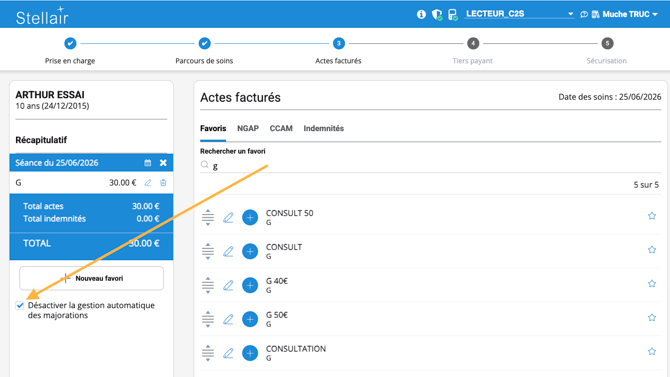Viewport: 670px width, 377px height.
Task: Add CONSULT 50 favorite with plus icon
Action: coord(250,218)
